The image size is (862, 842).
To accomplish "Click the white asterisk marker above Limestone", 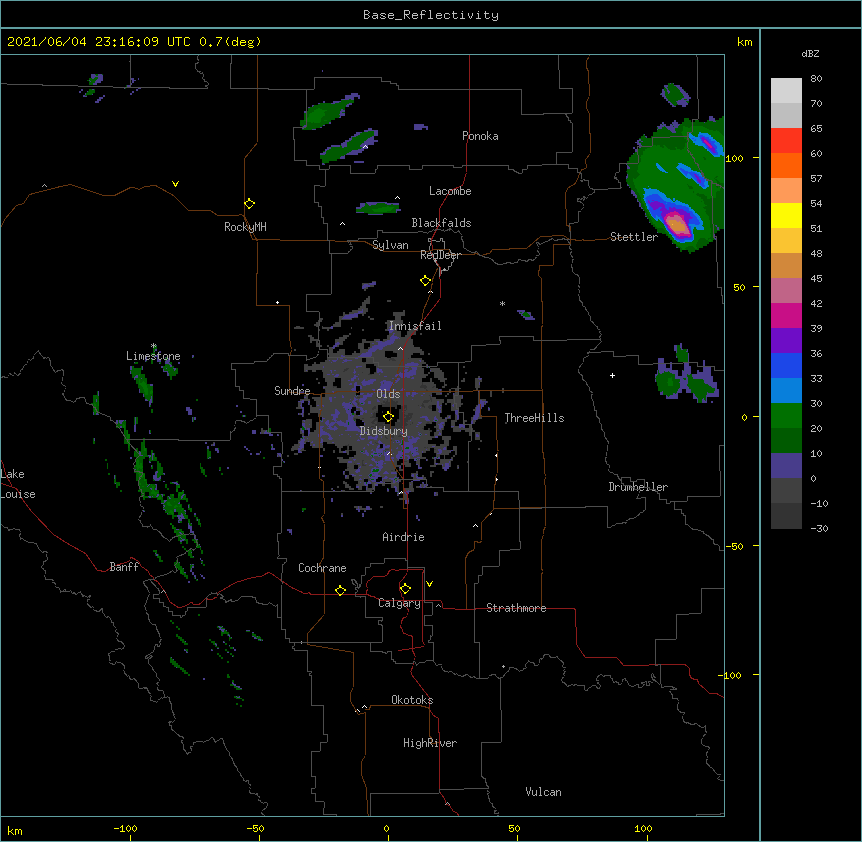I will click(154, 346).
